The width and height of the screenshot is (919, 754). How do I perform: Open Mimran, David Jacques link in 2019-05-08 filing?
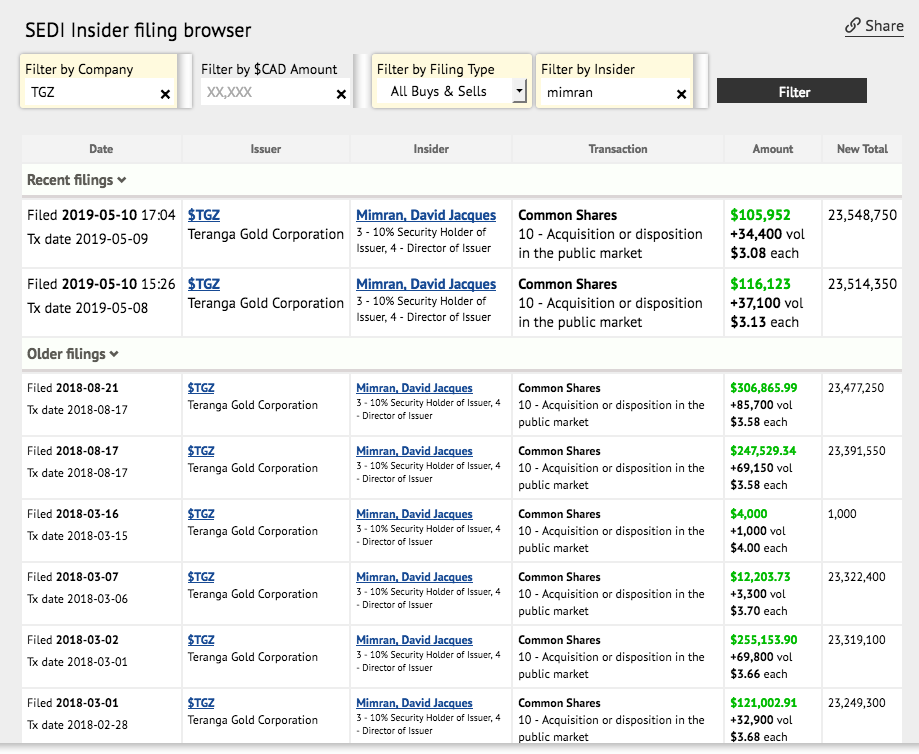[x=426, y=284]
